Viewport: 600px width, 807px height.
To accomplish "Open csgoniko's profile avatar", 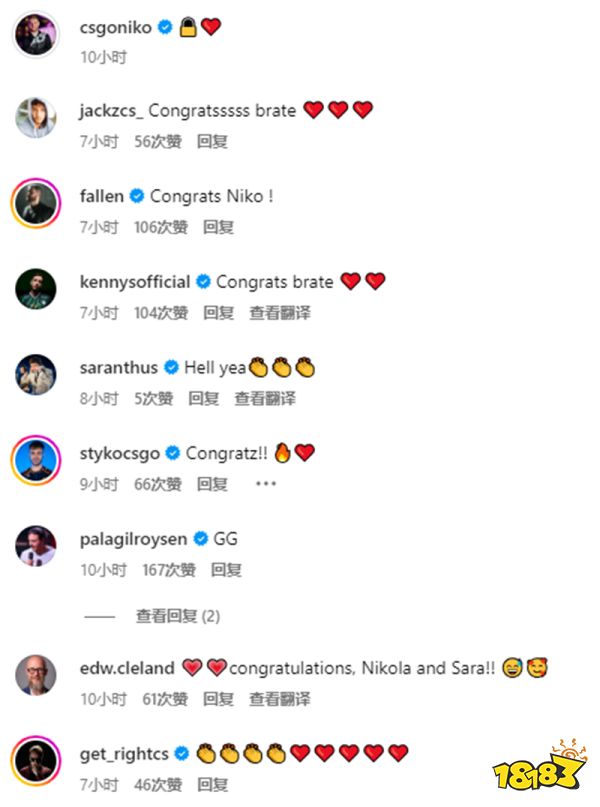I will pyautogui.click(x=36, y=34).
